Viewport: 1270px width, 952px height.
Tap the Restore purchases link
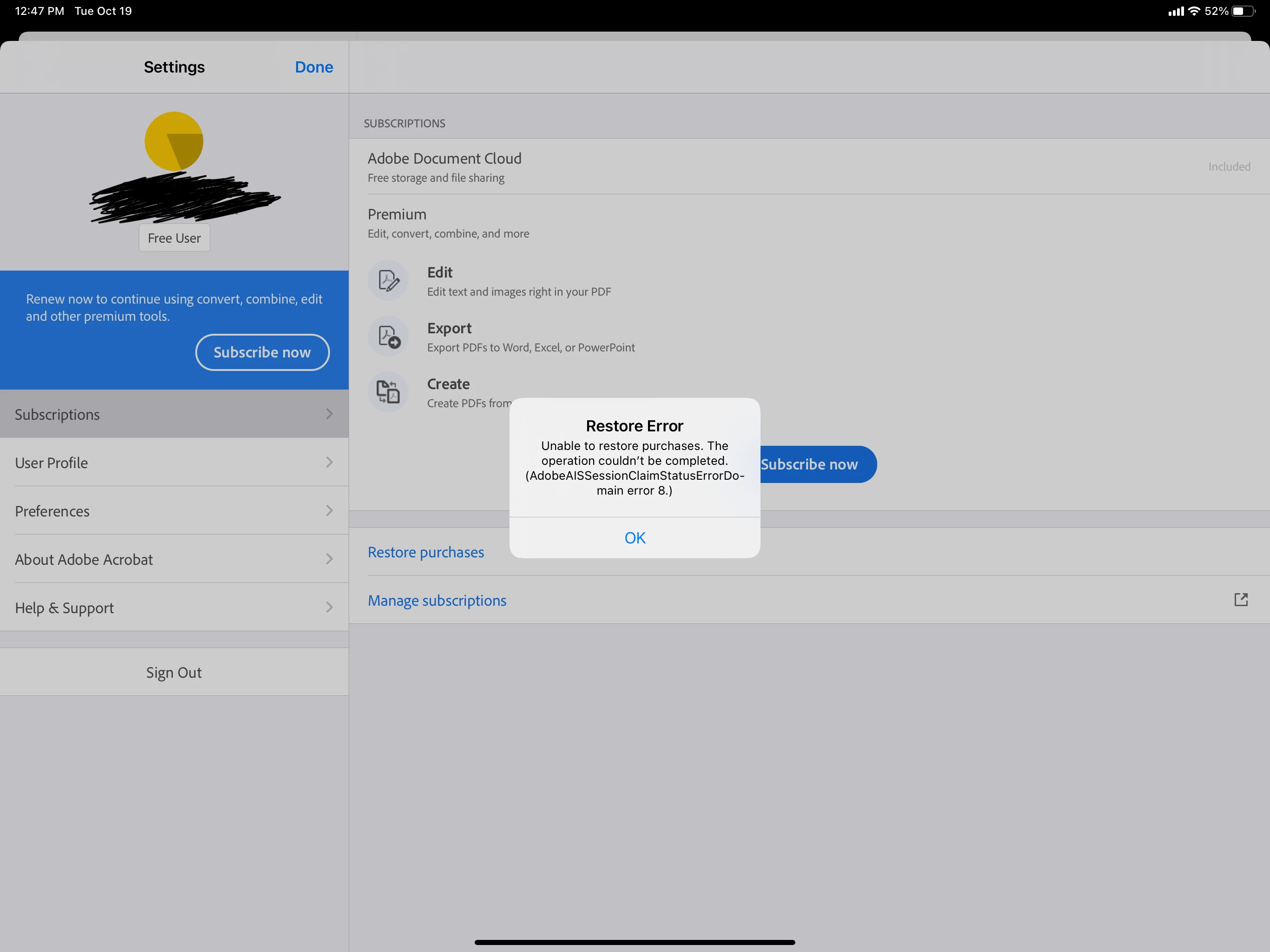coord(425,552)
